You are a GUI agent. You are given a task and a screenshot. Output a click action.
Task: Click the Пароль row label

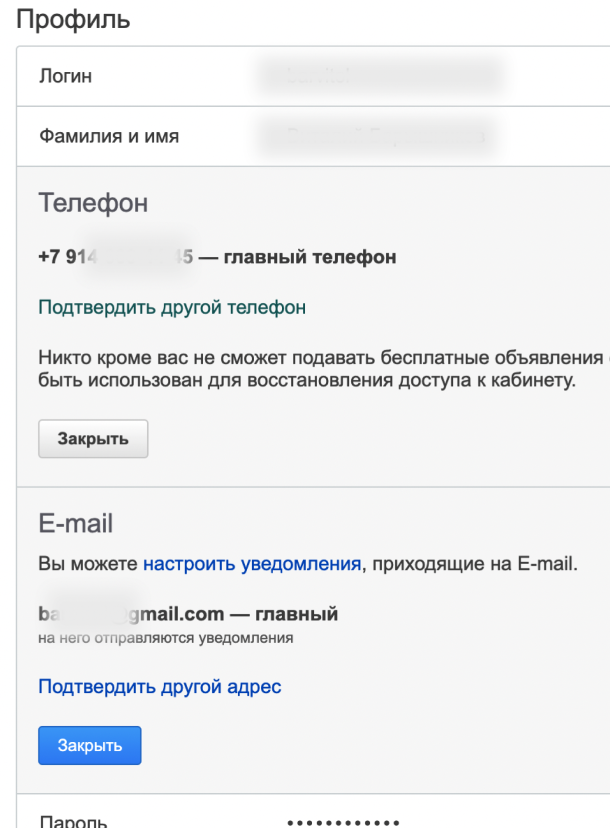[x=73, y=821]
